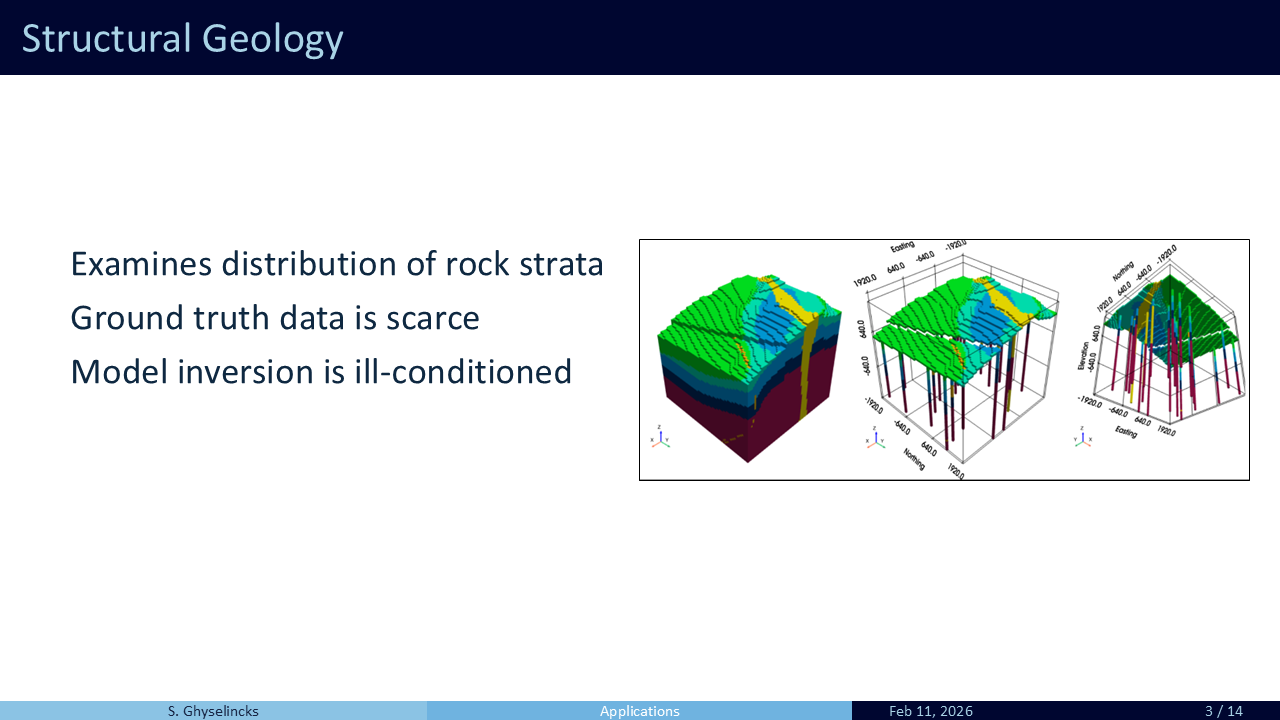
Task: Click the axis triad beside the rightmost plot
Action: tap(1083, 437)
